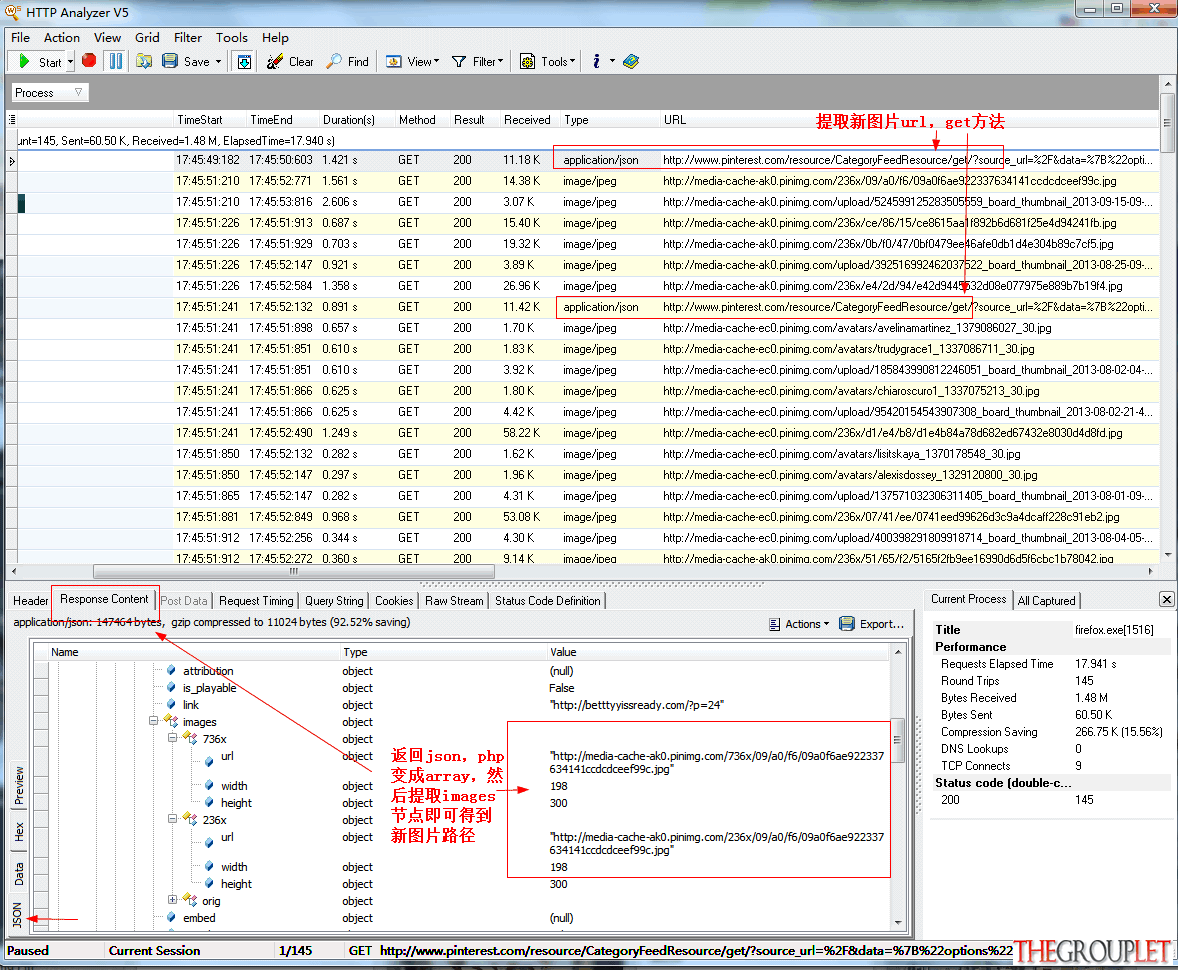Toggle the auto-scroll icon in the toolbar
Viewport: 1178px width, 970px height.
(244, 62)
